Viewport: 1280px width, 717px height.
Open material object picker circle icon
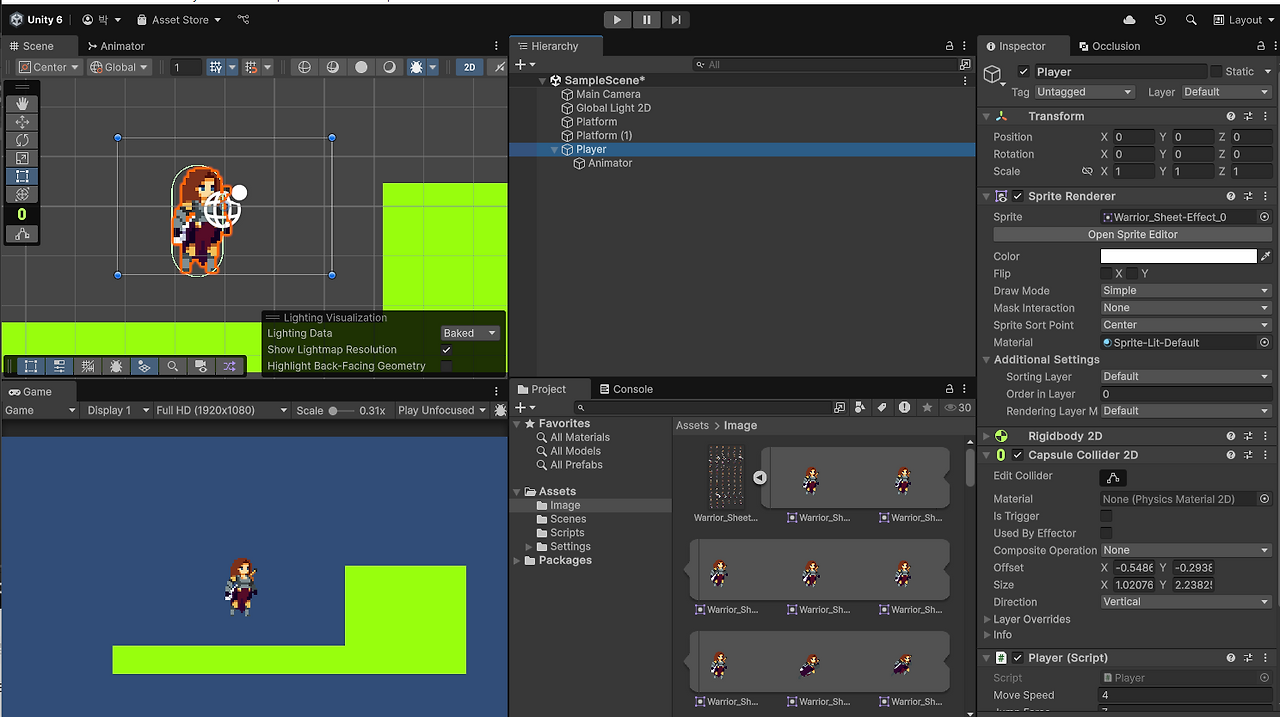pyautogui.click(x=1265, y=342)
